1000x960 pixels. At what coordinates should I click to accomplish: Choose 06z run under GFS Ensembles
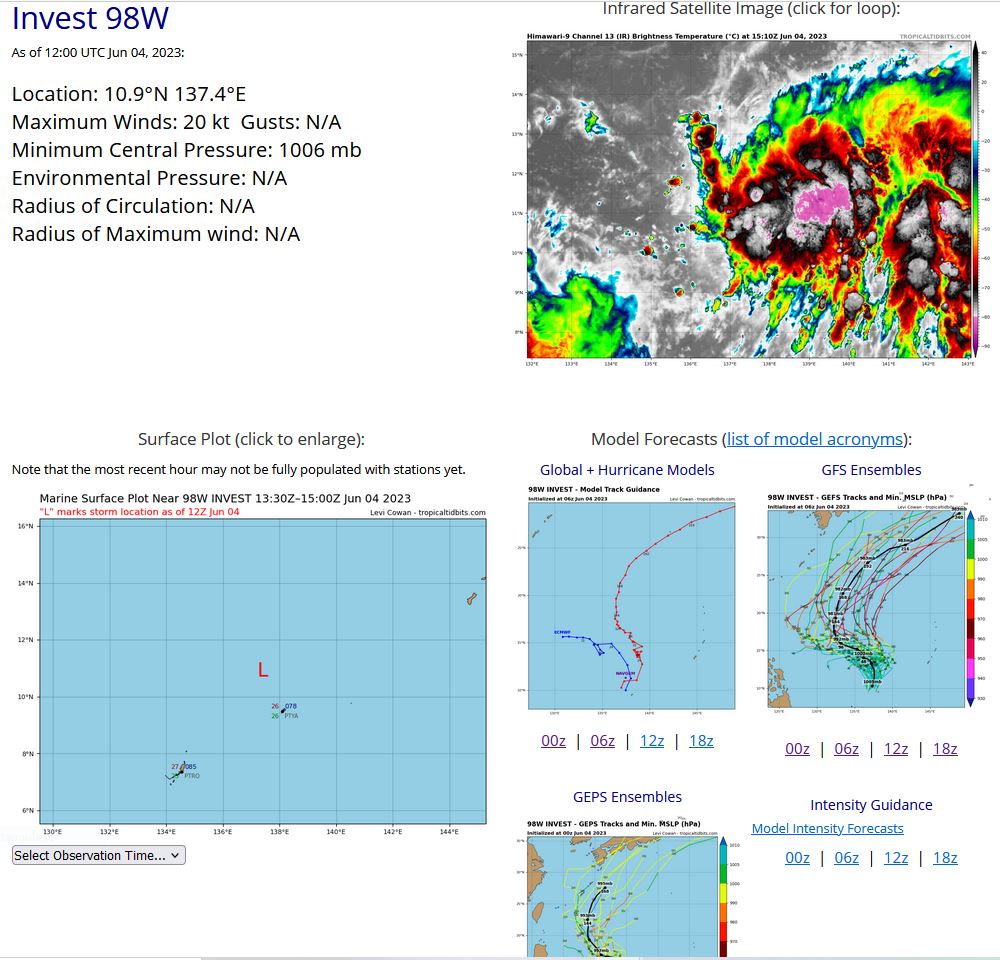[x=846, y=748]
